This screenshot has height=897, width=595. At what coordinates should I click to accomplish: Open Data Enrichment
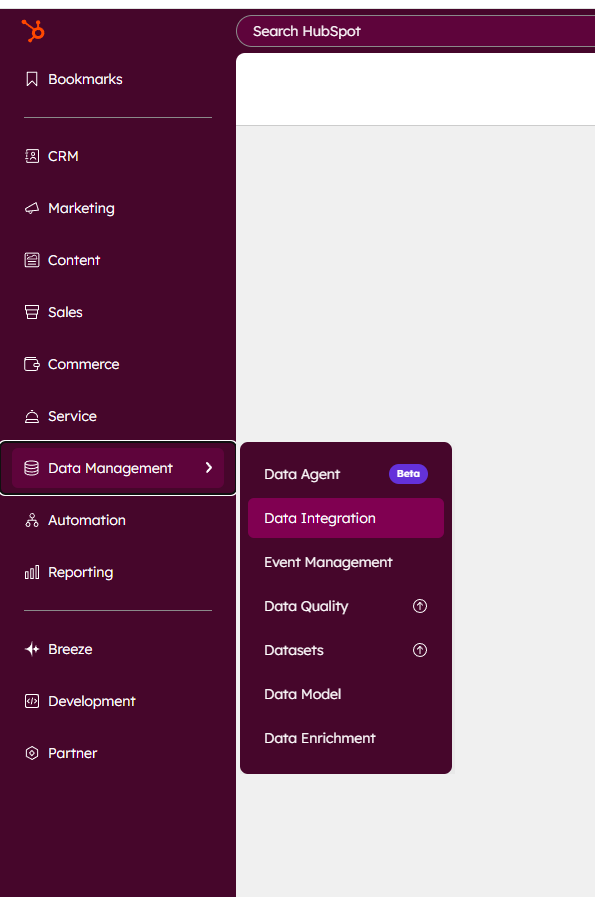tap(318, 738)
